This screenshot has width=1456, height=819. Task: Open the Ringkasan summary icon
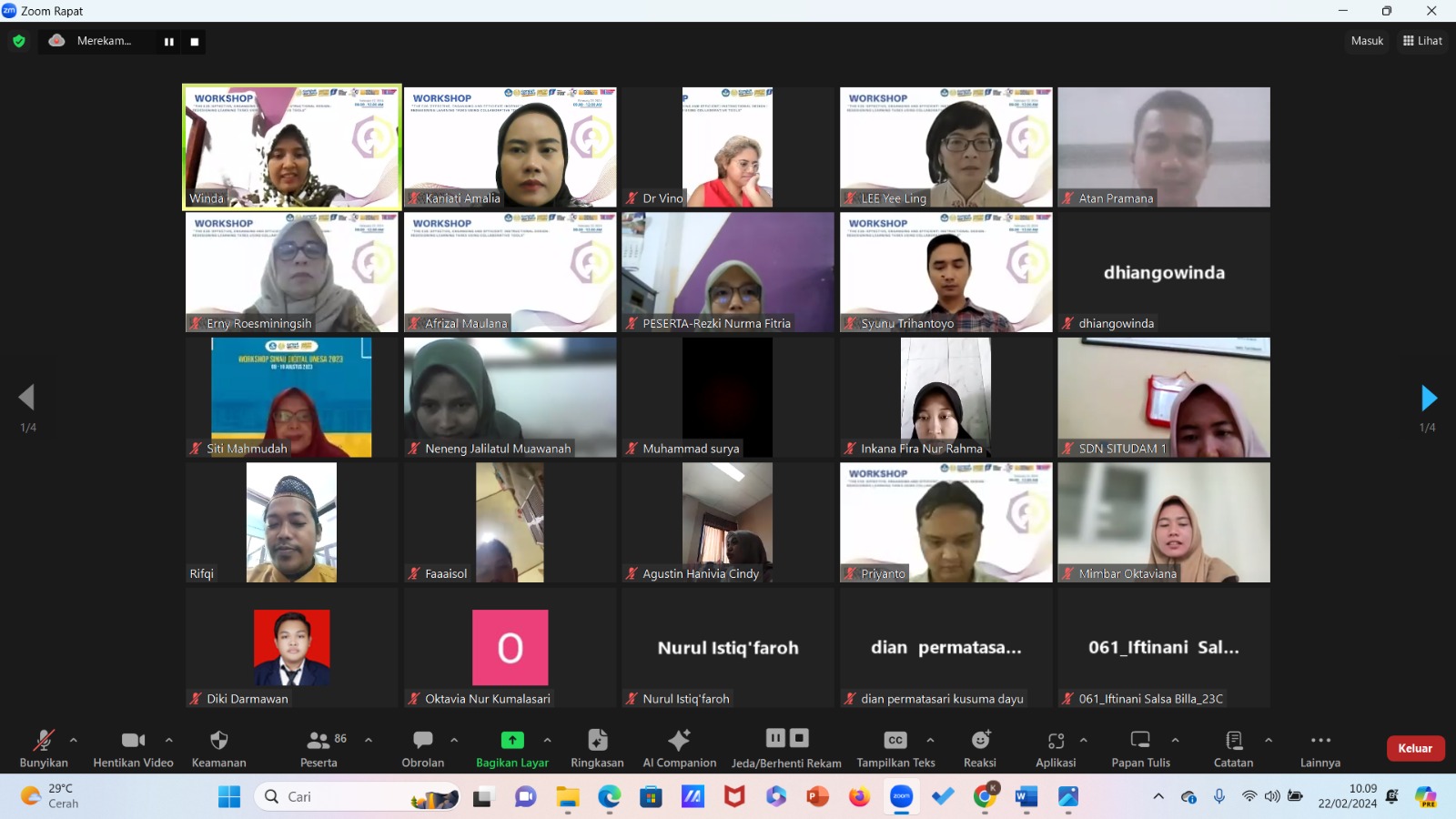click(597, 740)
